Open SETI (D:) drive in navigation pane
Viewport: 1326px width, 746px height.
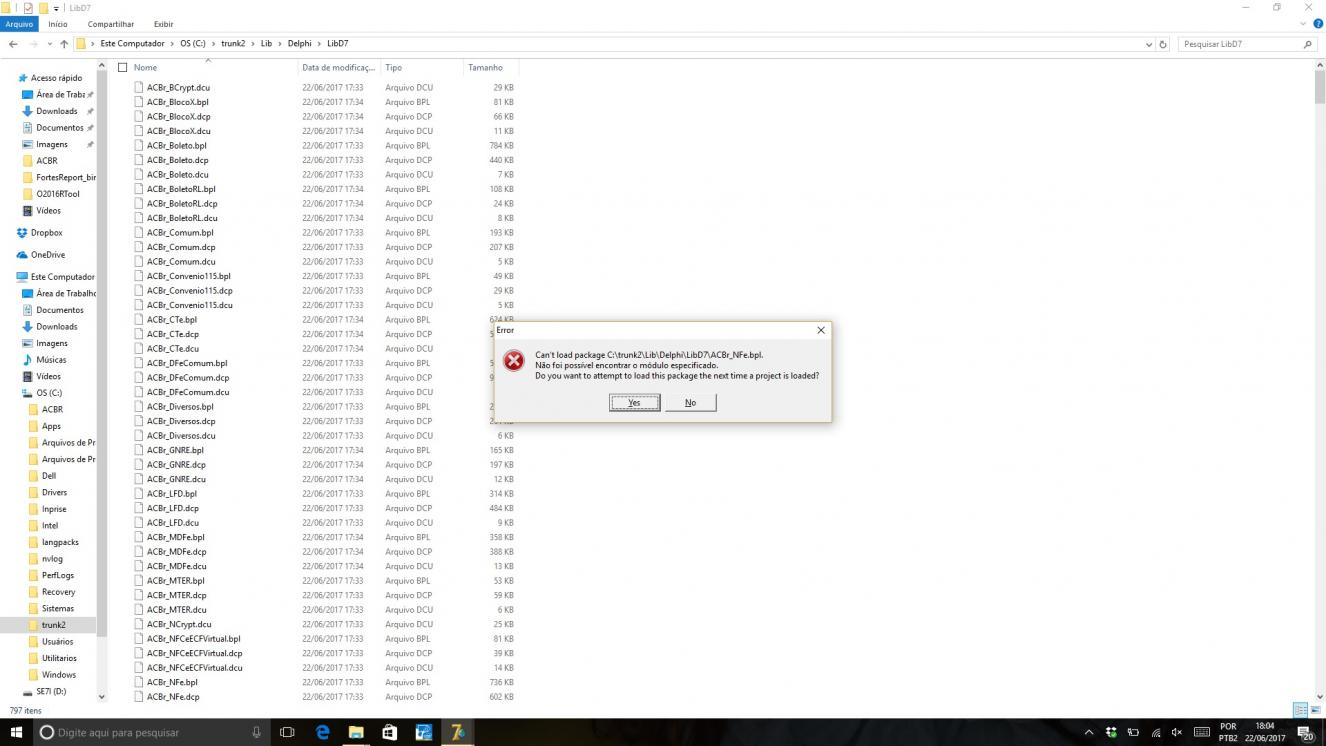(x=51, y=691)
